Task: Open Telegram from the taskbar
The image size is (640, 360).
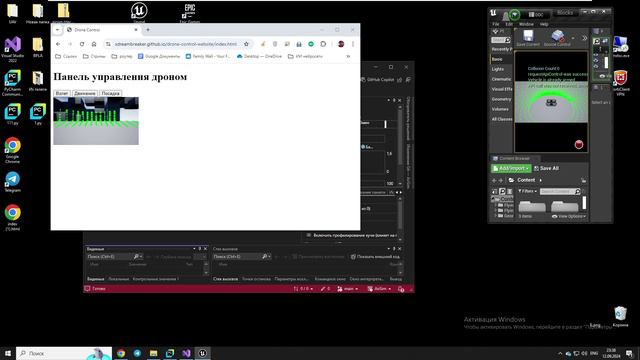Action: click(137, 353)
